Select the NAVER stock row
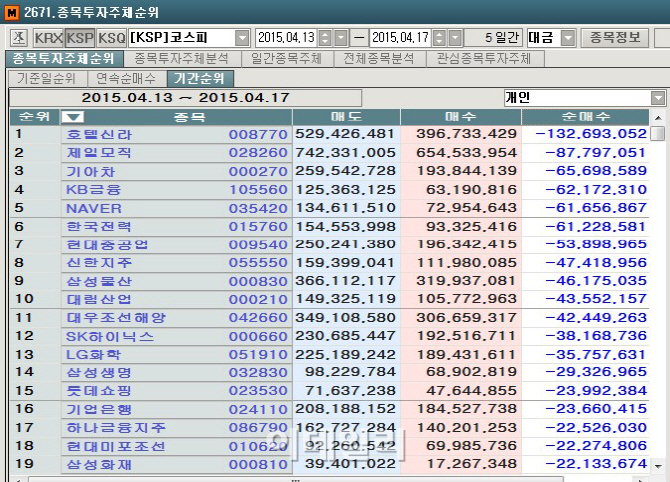The height and width of the screenshot is (482, 670). point(329,208)
